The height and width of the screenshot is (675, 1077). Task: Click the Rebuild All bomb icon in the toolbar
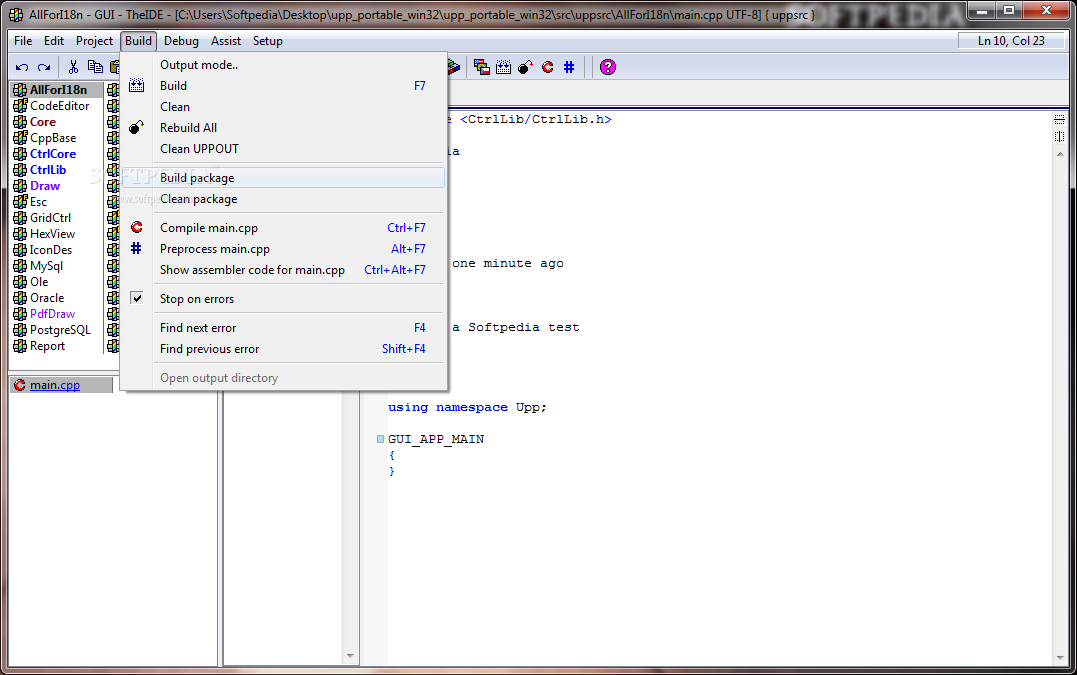(525, 67)
